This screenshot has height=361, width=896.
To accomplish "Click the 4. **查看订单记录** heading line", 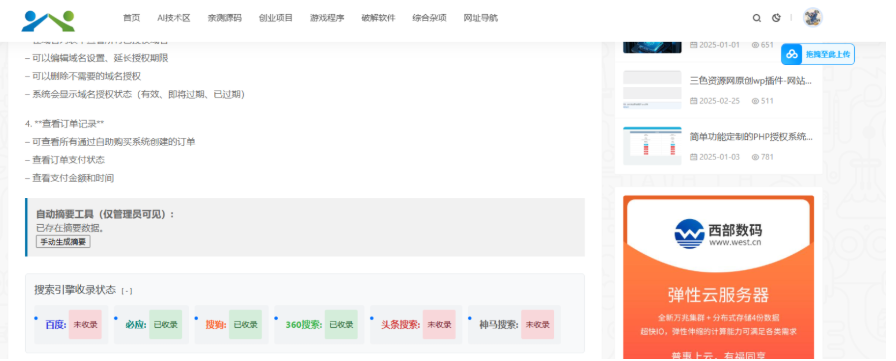I will (65, 124).
